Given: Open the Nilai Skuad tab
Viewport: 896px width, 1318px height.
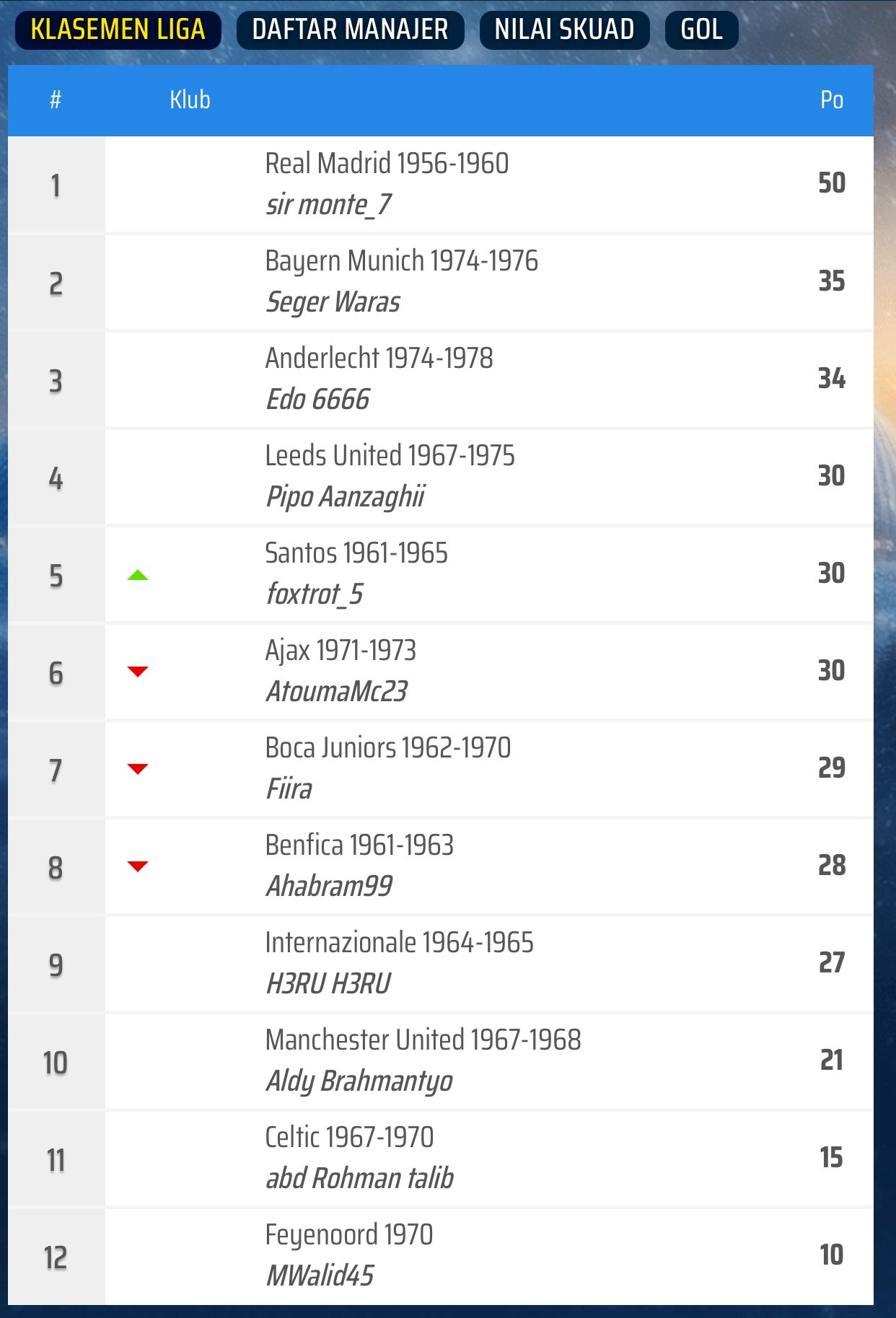Looking at the screenshot, I should 564,30.
